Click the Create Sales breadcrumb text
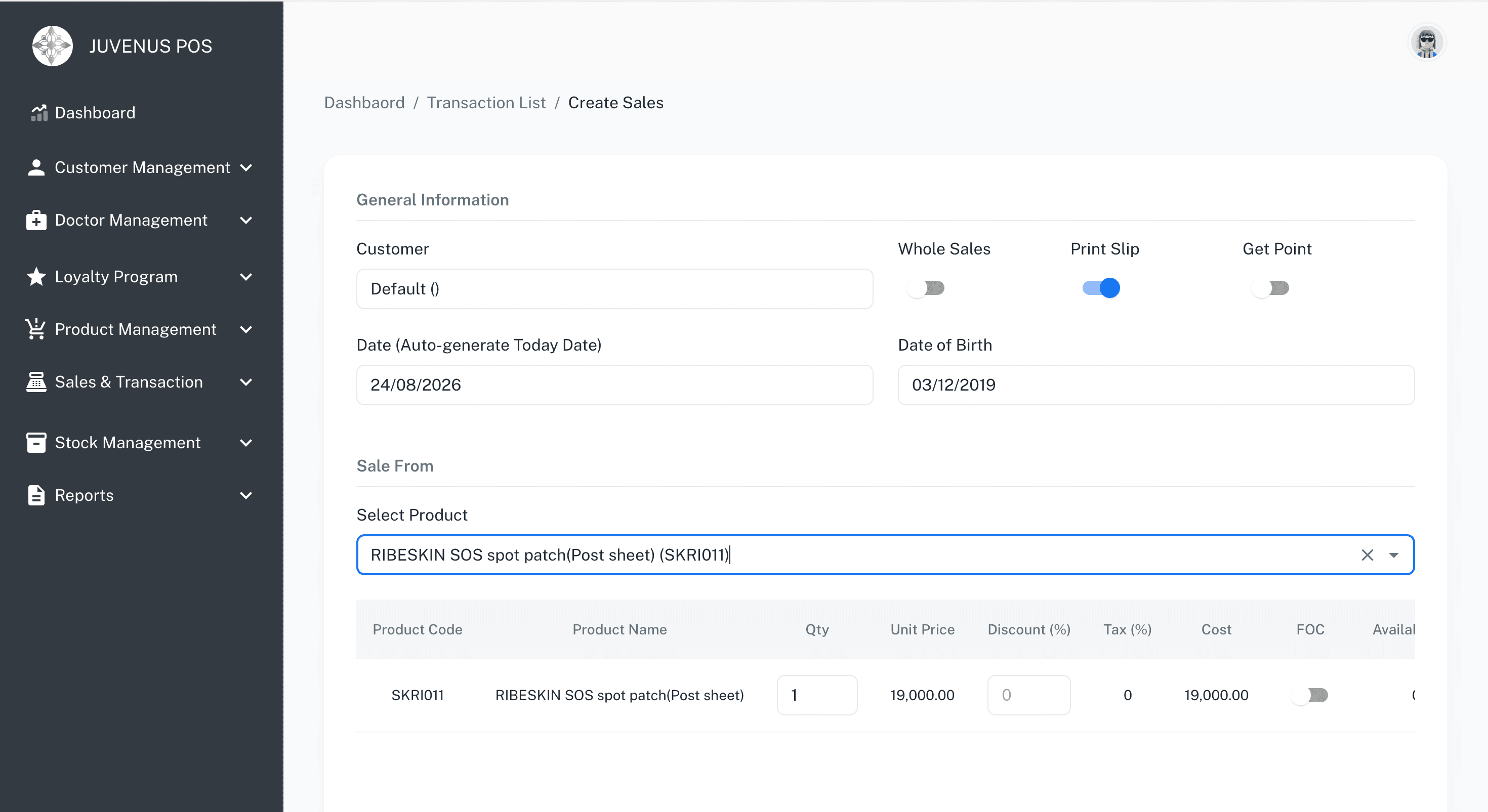This screenshot has height=812, width=1488. [616, 102]
